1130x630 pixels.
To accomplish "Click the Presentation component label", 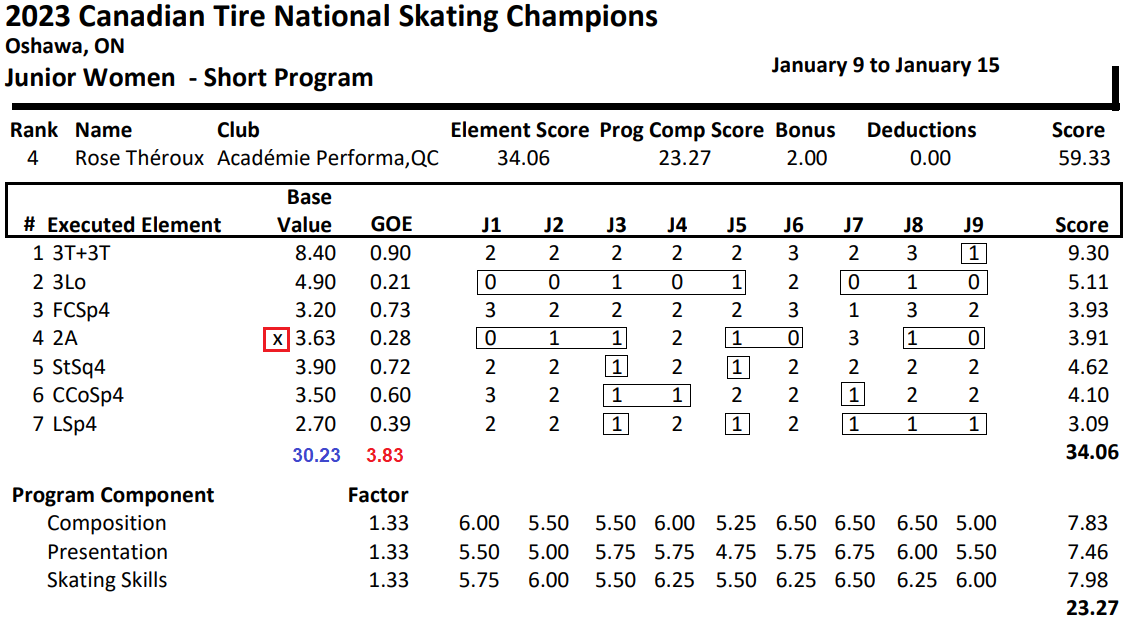I will point(107,552).
